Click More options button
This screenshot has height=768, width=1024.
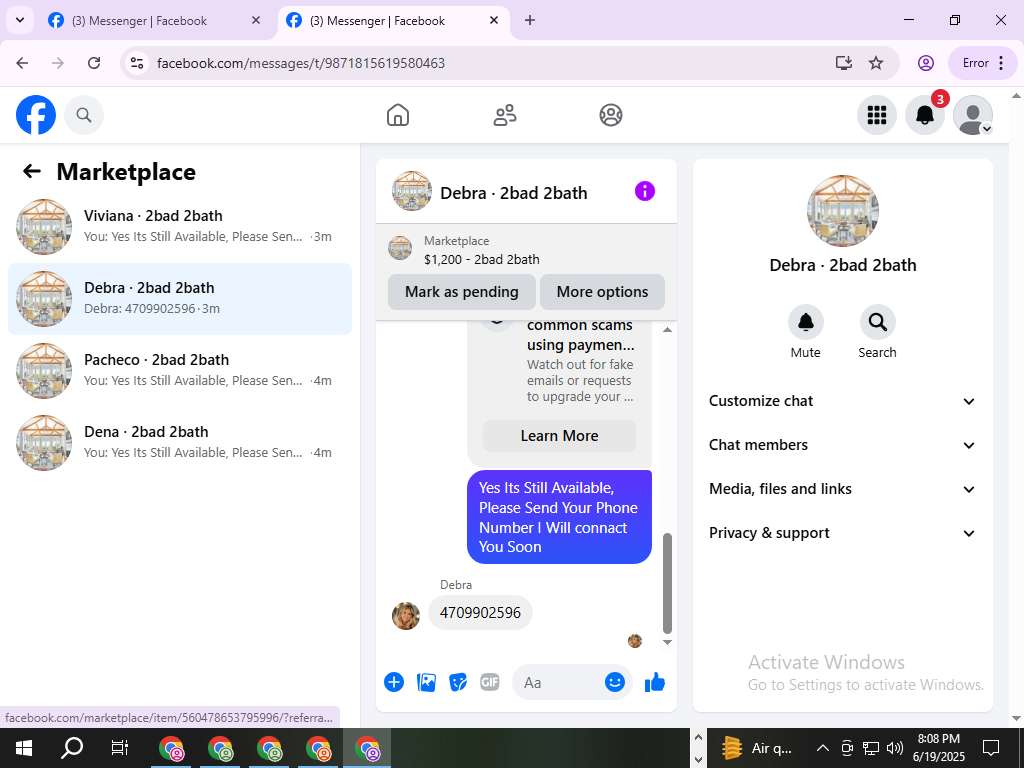click(x=602, y=292)
